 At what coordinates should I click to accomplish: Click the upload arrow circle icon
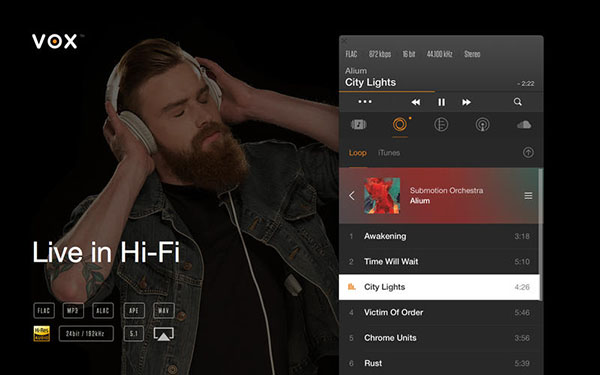click(x=528, y=152)
